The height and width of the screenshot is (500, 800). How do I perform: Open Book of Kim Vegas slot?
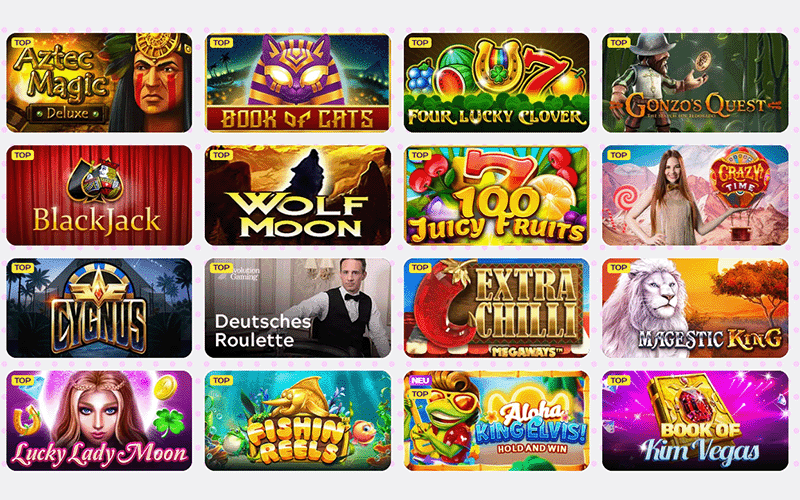pyautogui.click(x=695, y=420)
